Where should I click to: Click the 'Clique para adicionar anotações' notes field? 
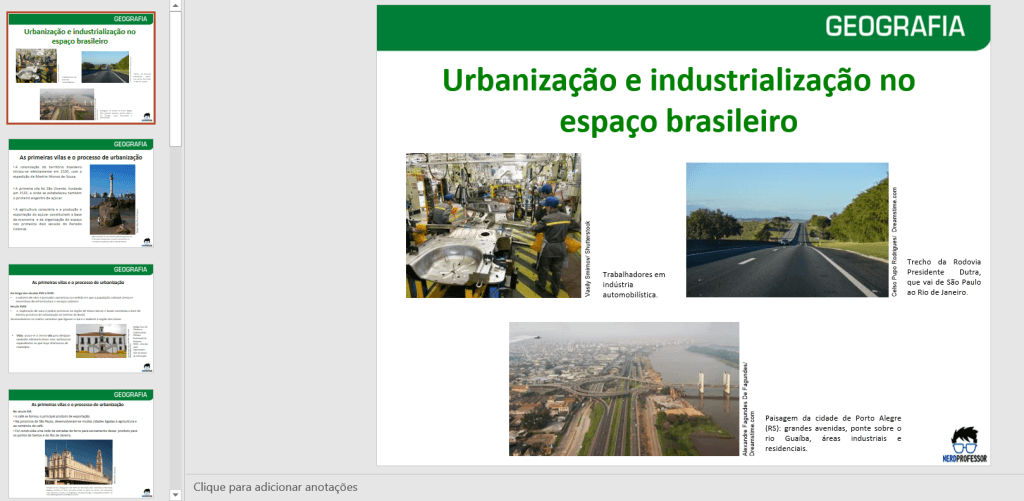click(276, 487)
